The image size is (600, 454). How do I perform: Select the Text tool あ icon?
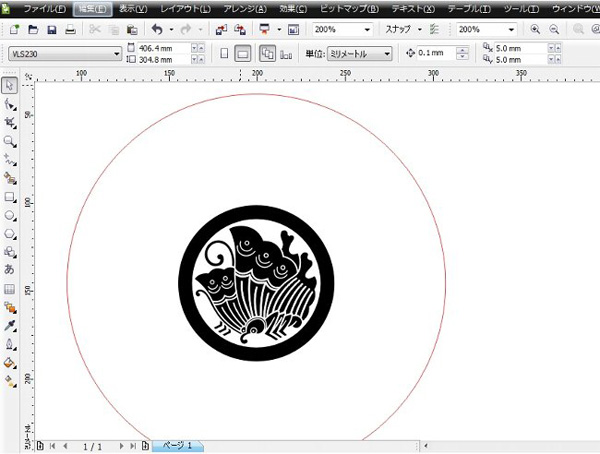[10, 269]
